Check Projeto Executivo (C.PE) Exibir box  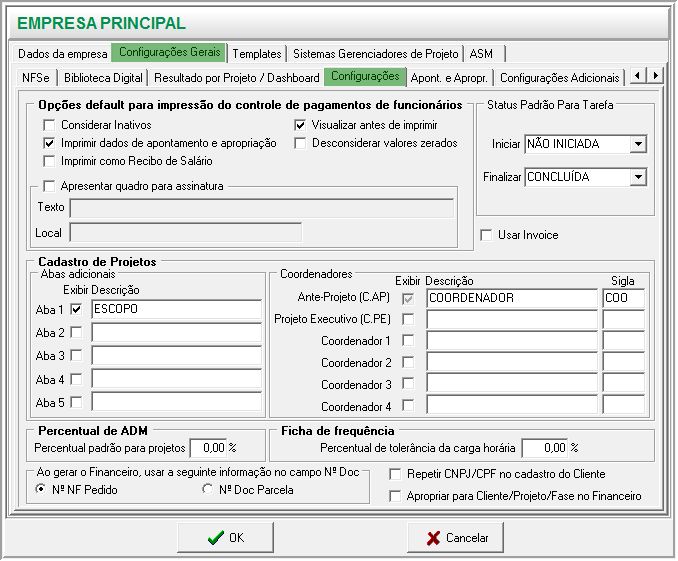pos(408,319)
